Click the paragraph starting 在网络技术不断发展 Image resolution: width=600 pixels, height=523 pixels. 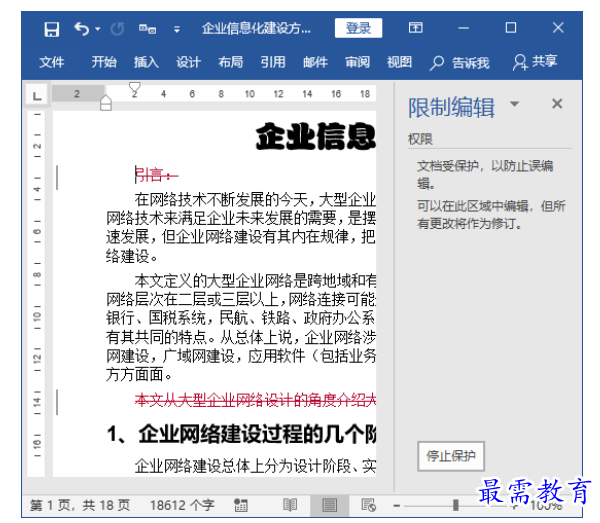pyautogui.click(x=241, y=227)
